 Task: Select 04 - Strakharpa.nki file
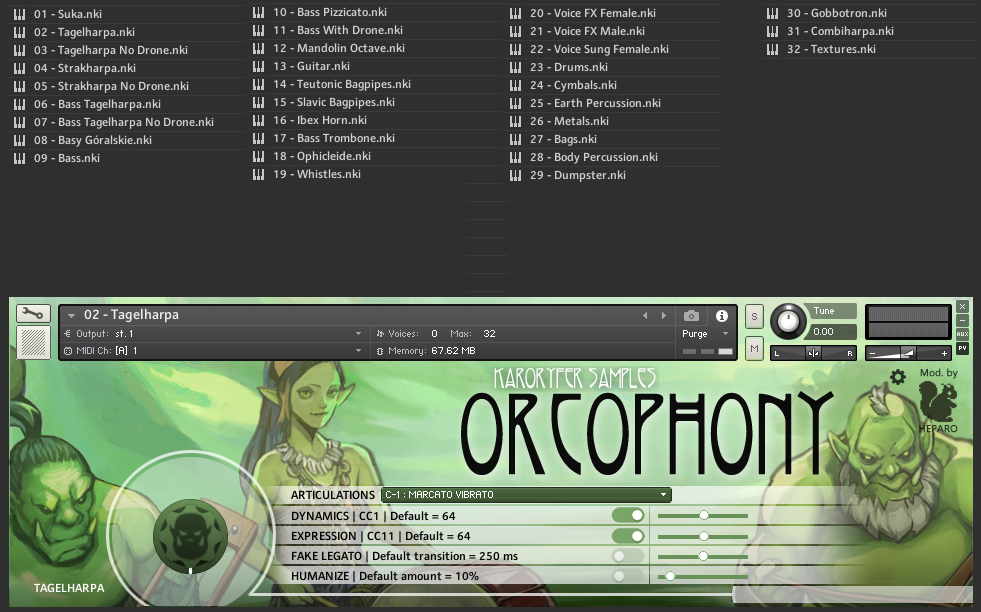(84, 68)
